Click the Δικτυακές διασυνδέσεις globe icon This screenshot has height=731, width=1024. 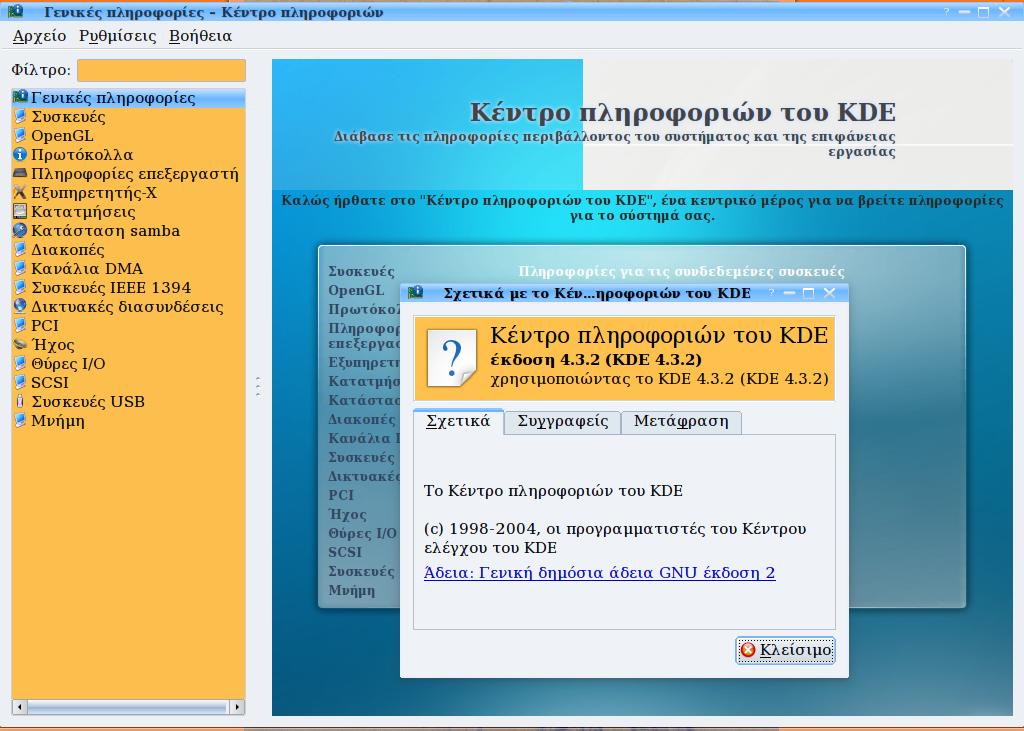[x=20, y=306]
